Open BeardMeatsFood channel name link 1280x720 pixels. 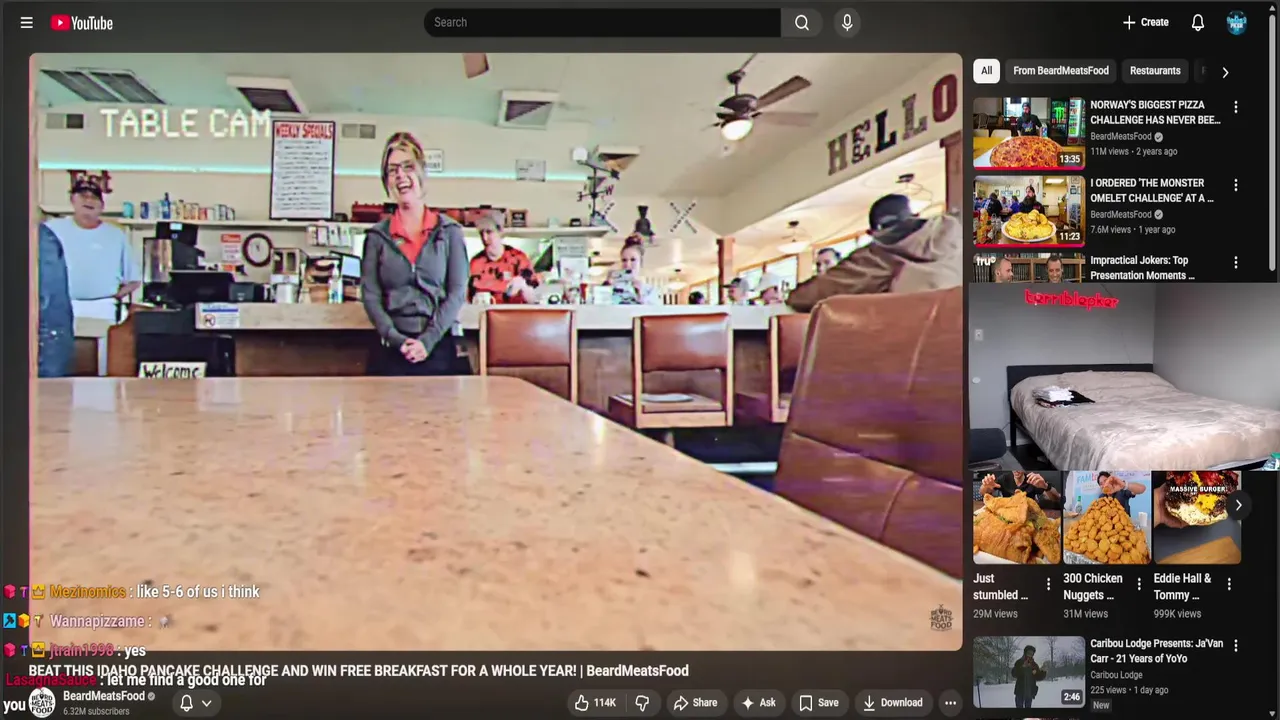[104, 696]
